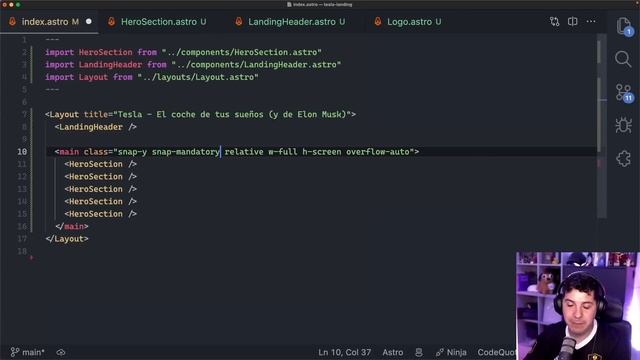Screen dimensions: 640x360
Task: Click the Copilot status icon next to Astro
Action: [419, 352]
